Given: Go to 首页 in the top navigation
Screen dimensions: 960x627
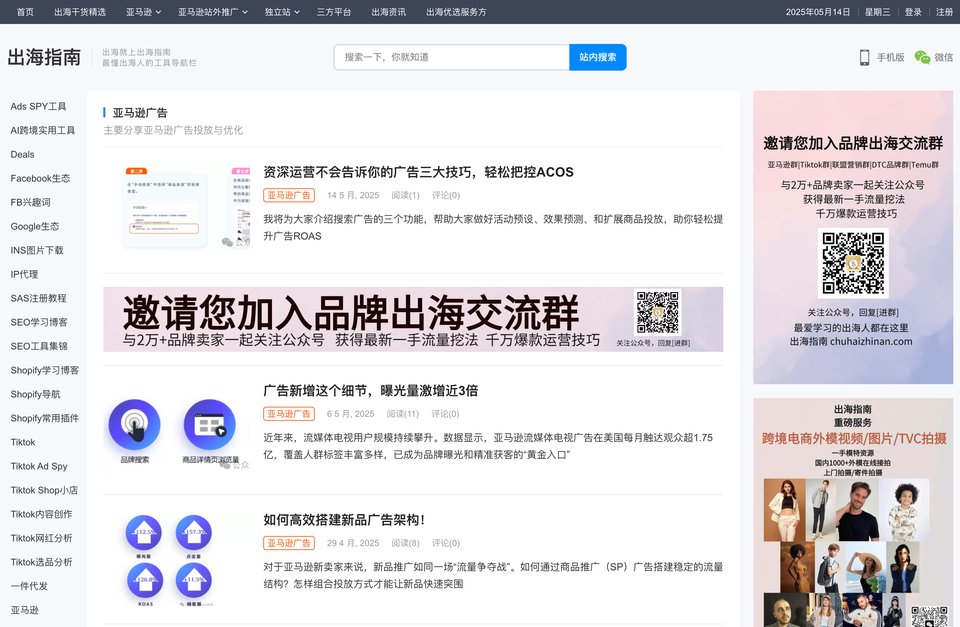Looking at the screenshot, I should [x=25, y=12].
